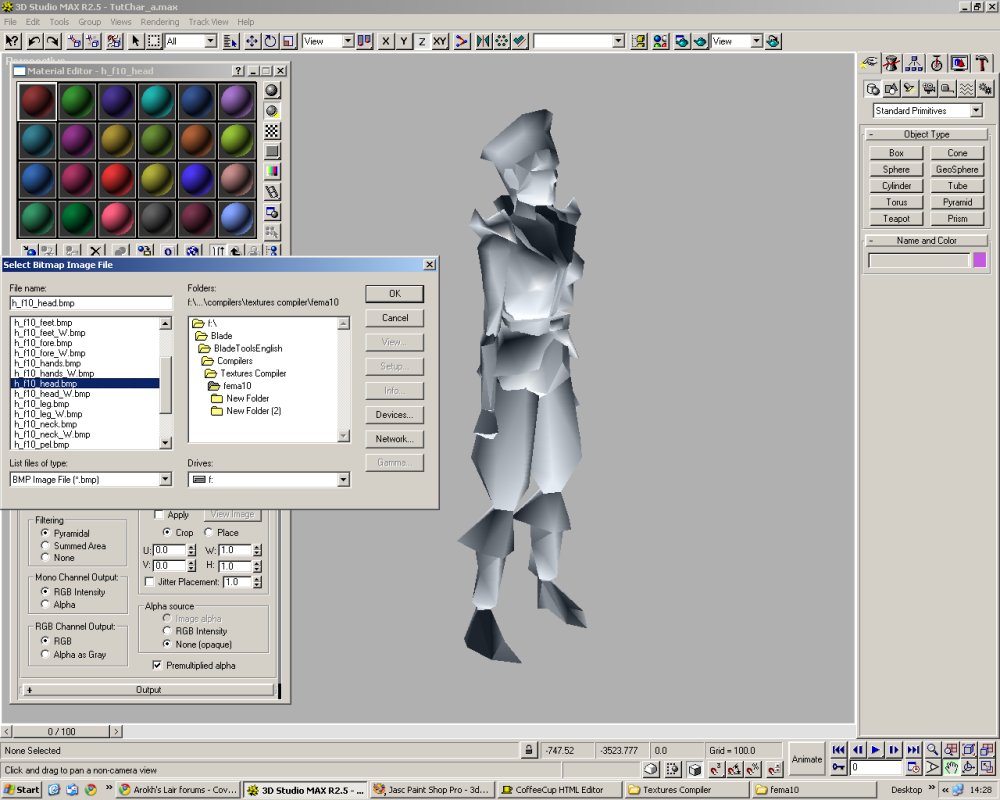Screen dimensions: 1000x800
Task: Open the reference coordinate system View dropdown
Action: [x=348, y=41]
